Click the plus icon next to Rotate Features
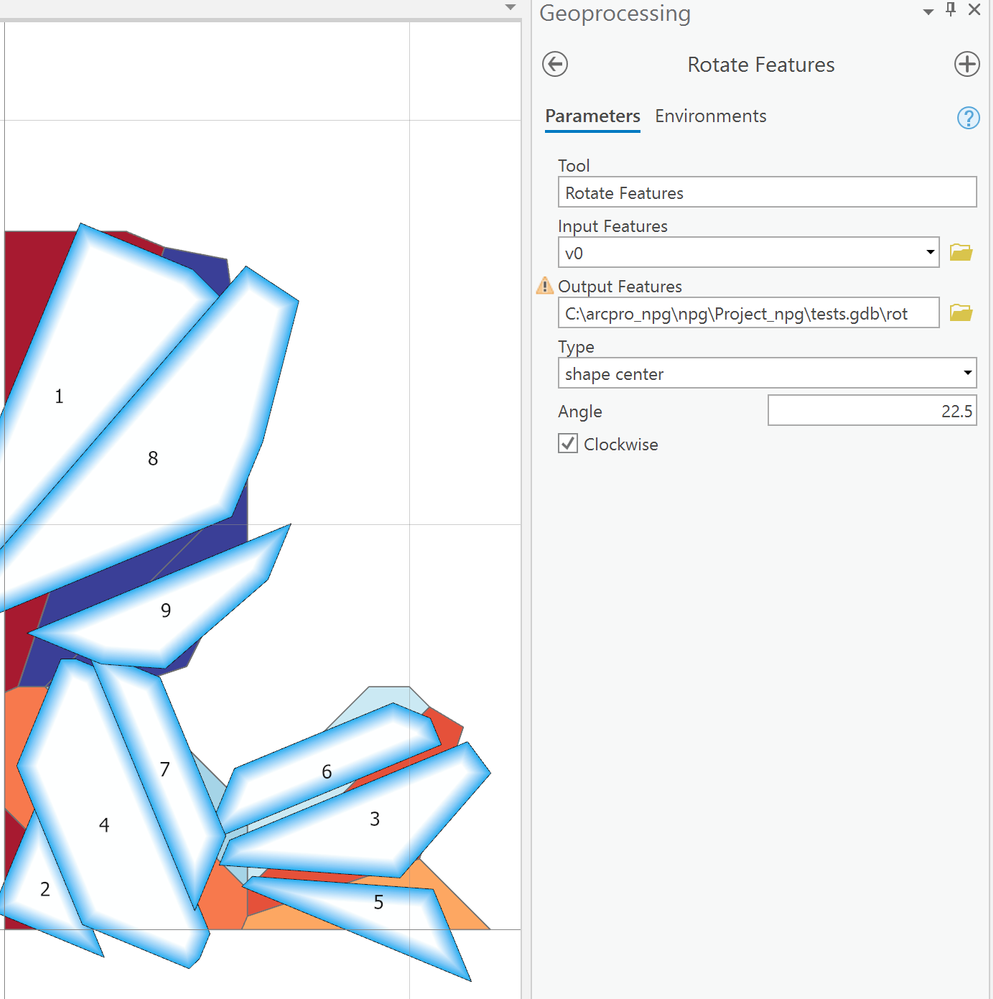The height and width of the screenshot is (999, 993). point(966,64)
